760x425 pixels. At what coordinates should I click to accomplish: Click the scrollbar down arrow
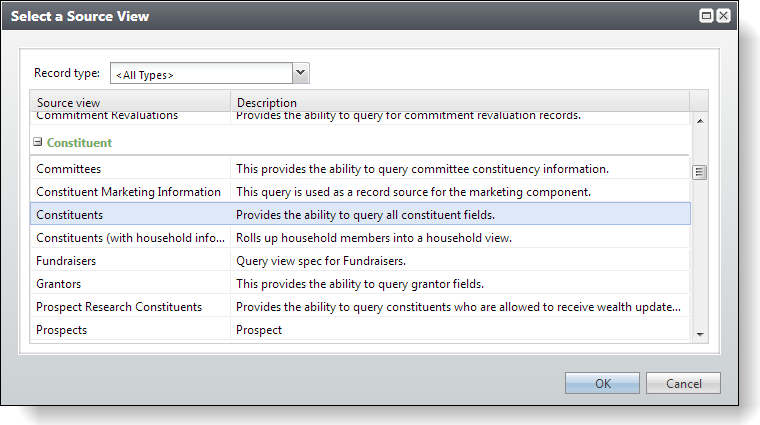tap(700, 334)
